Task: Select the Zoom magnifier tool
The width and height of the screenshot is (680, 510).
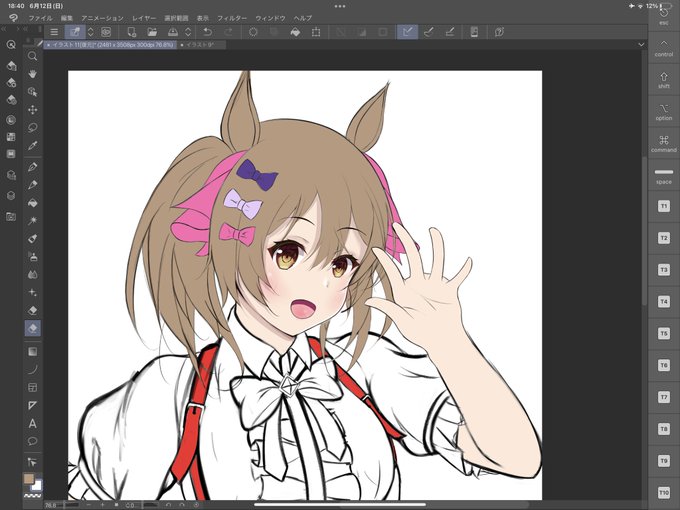Action: (x=33, y=56)
